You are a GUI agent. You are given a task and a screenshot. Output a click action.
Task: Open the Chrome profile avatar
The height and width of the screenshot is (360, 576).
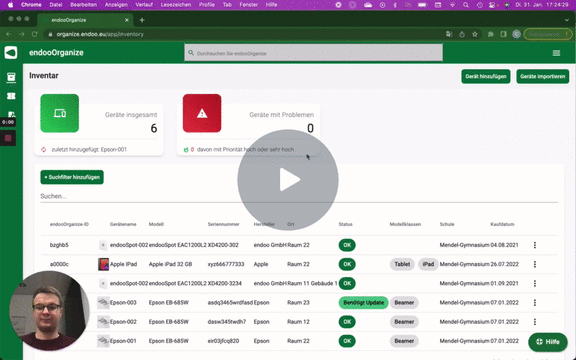coord(516,34)
